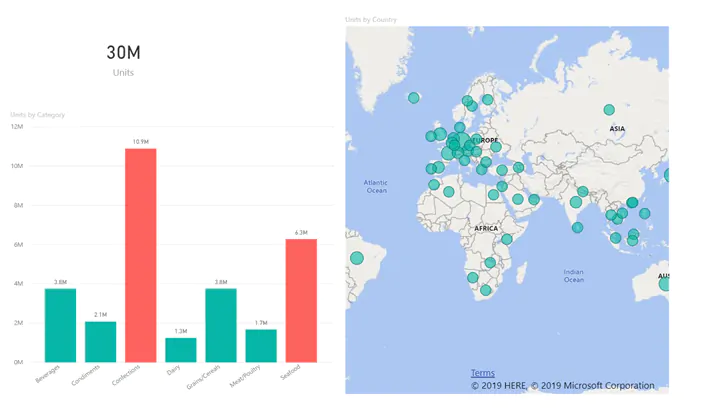Select the red Confections bar
The image size is (720, 410).
(x=141, y=255)
